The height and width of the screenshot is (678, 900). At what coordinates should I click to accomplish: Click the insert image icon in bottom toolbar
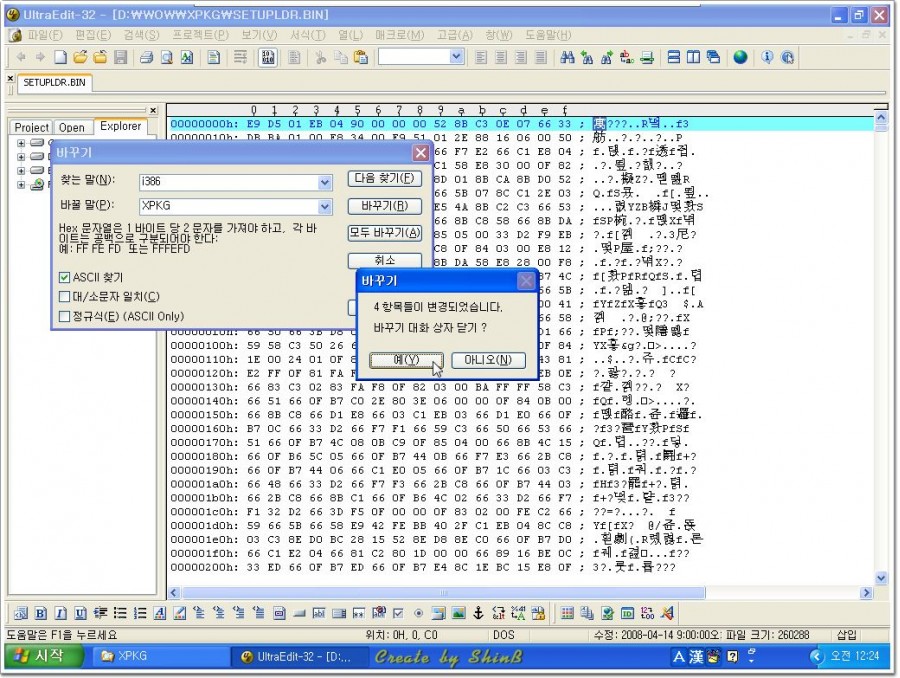(x=458, y=614)
